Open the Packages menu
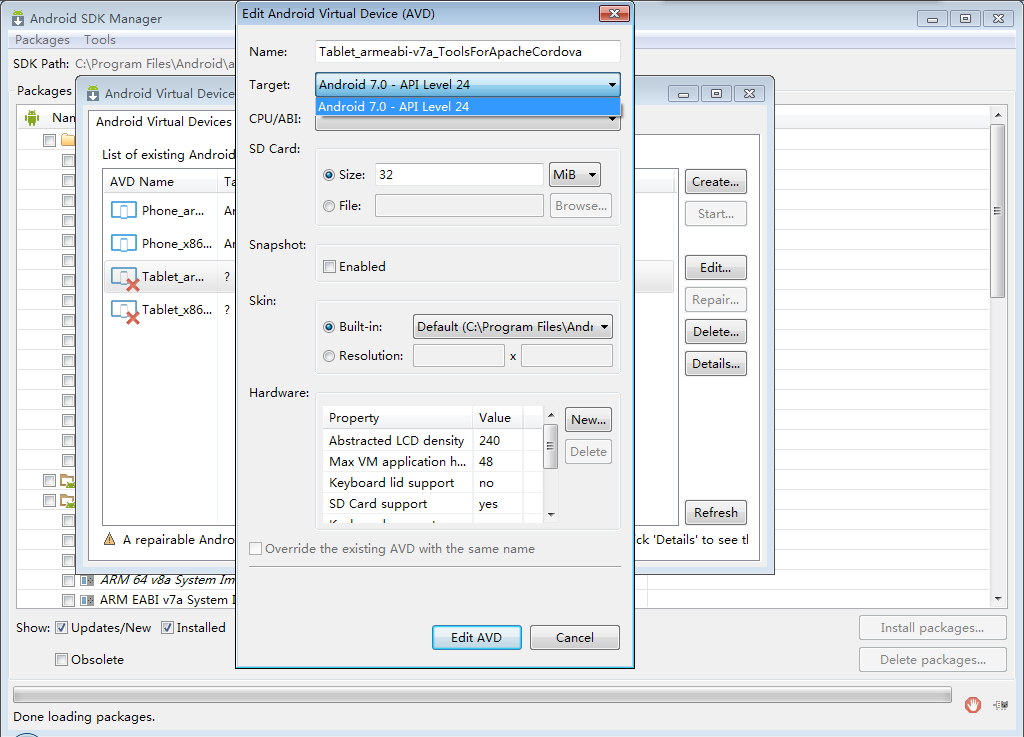This screenshot has width=1024, height=737. pos(42,40)
